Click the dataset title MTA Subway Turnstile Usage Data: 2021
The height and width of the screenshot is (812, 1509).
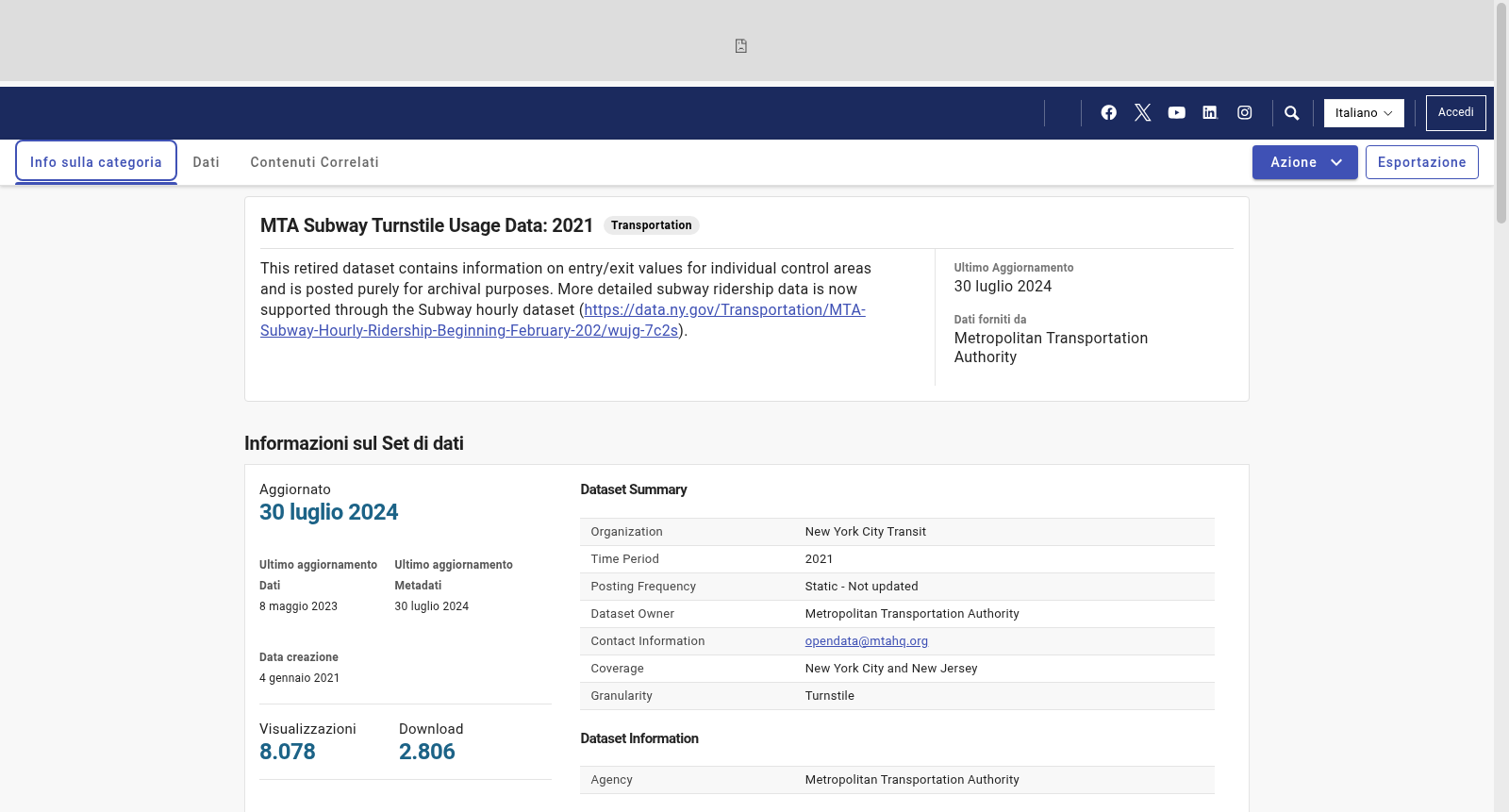click(x=427, y=225)
